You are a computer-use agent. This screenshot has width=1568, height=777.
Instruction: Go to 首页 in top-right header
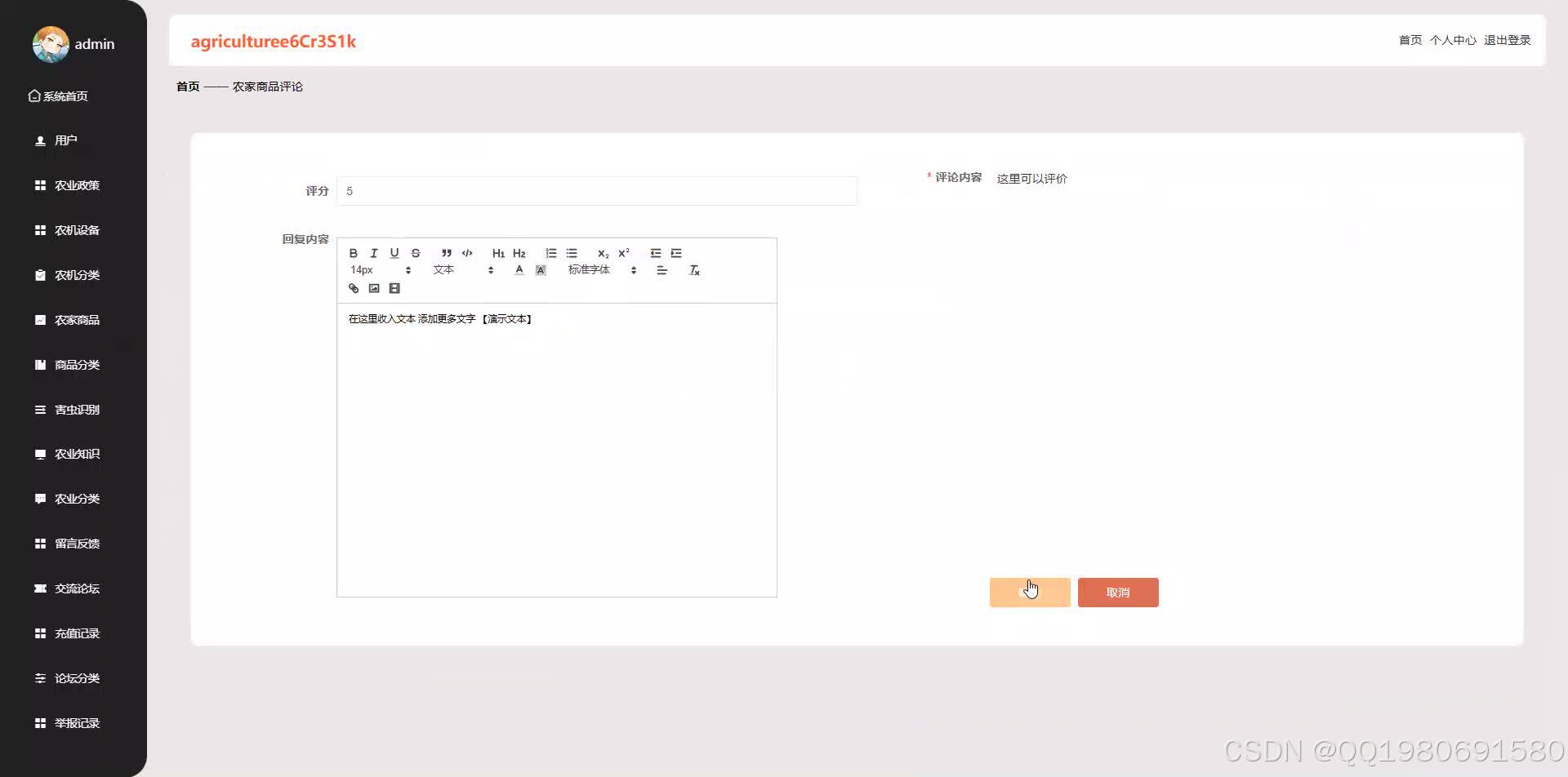[1410, 40]
